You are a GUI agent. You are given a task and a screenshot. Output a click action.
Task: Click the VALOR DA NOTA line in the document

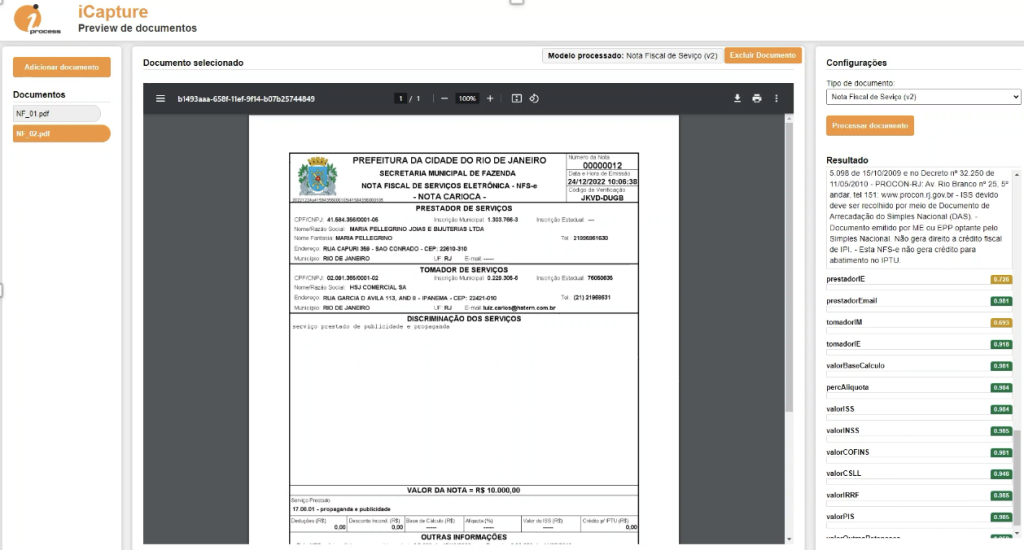coord(464,490)
